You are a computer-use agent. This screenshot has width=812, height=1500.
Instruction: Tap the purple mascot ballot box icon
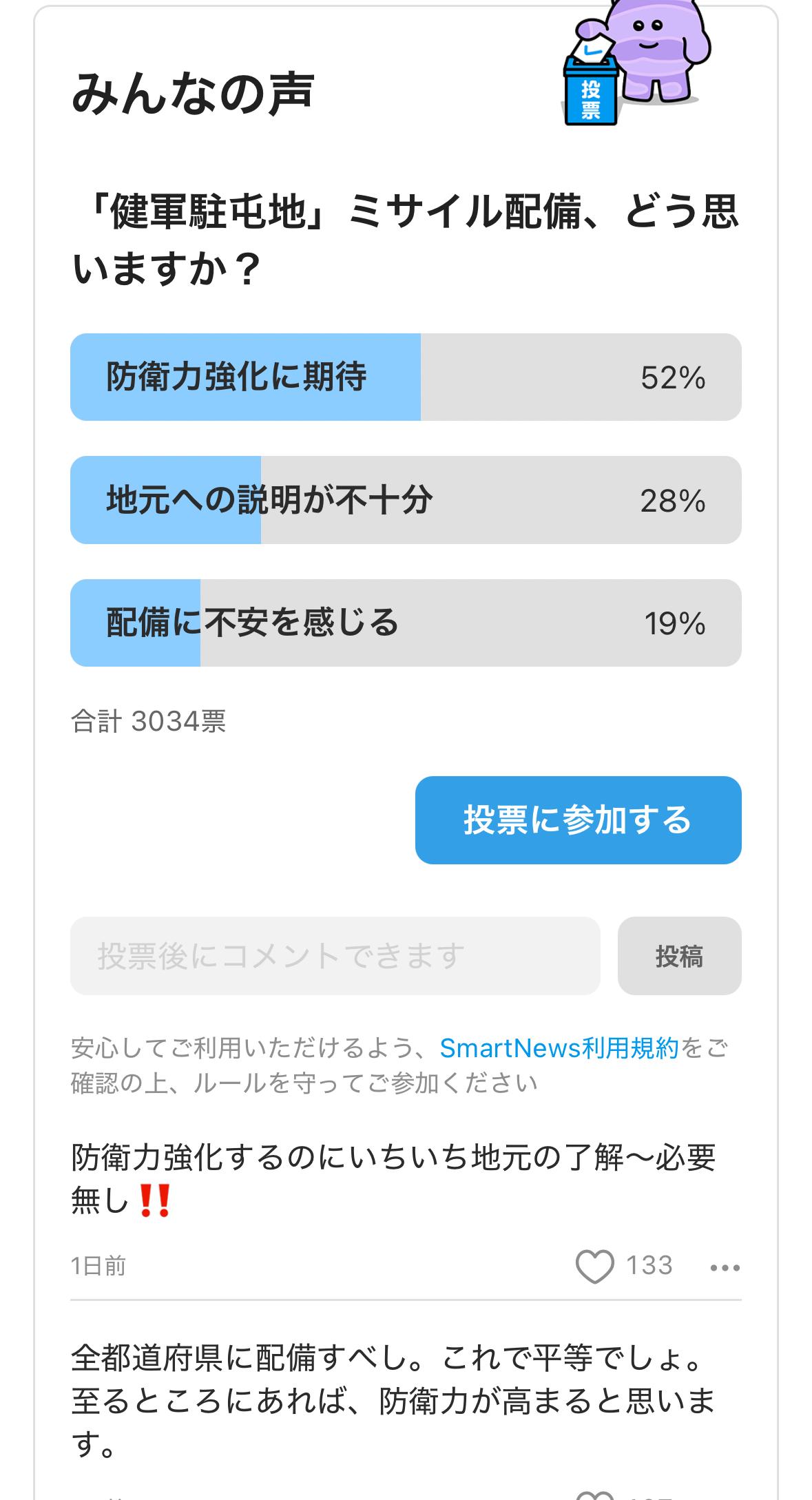point(634,63)
